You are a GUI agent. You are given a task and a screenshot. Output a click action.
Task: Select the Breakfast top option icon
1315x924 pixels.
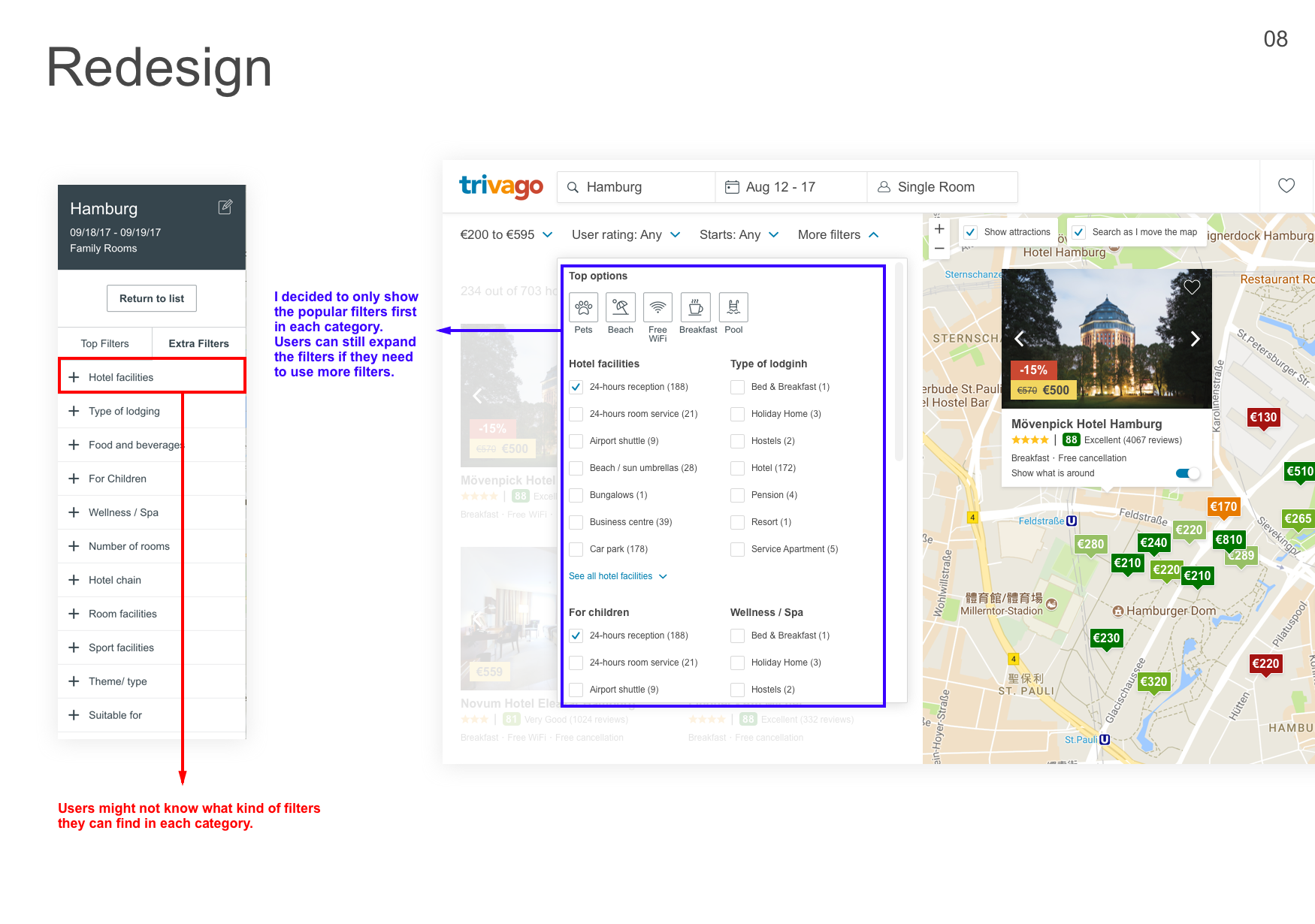coord(696,307)
